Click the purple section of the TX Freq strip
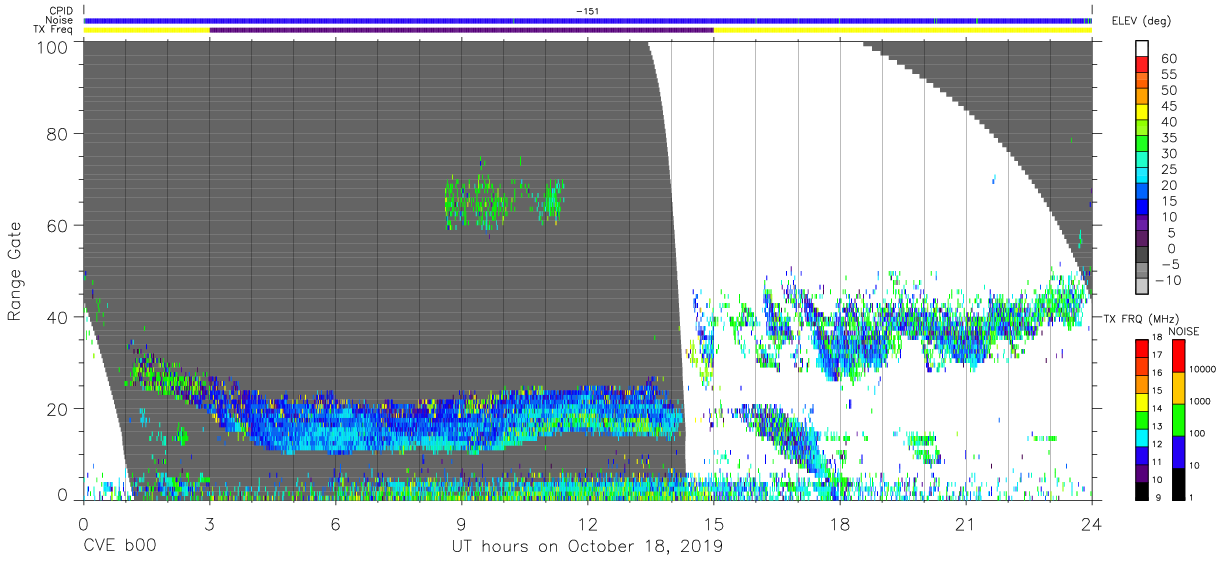This screenshot has height=567, width=1228. [x=461, y=30]
